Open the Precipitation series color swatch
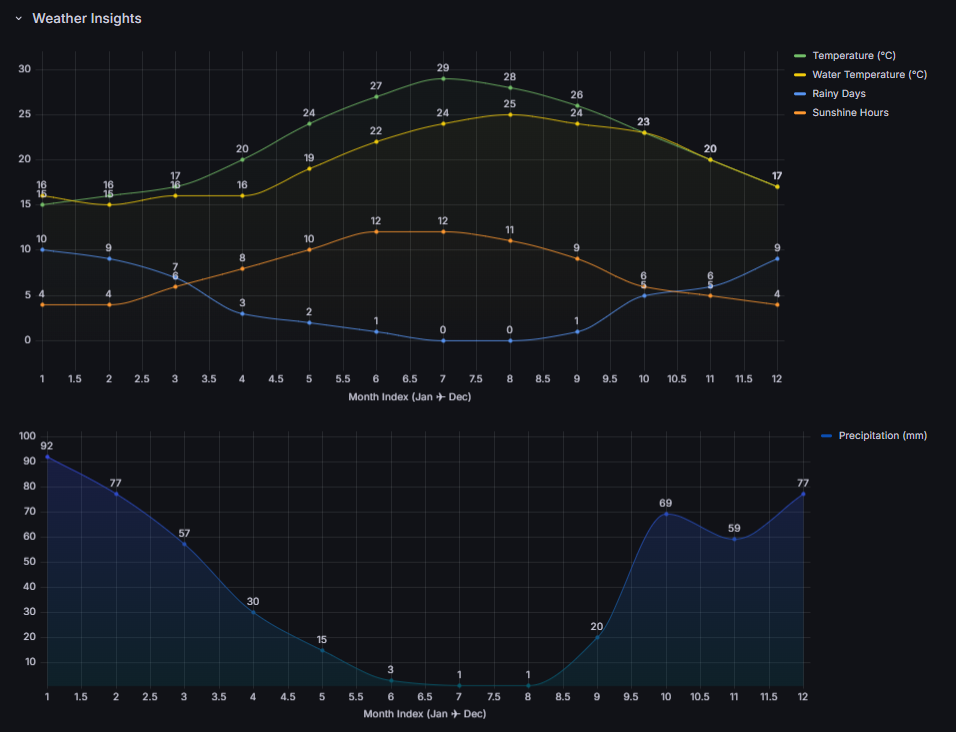This screenshot has height=732, width=956. click(825, 435)
